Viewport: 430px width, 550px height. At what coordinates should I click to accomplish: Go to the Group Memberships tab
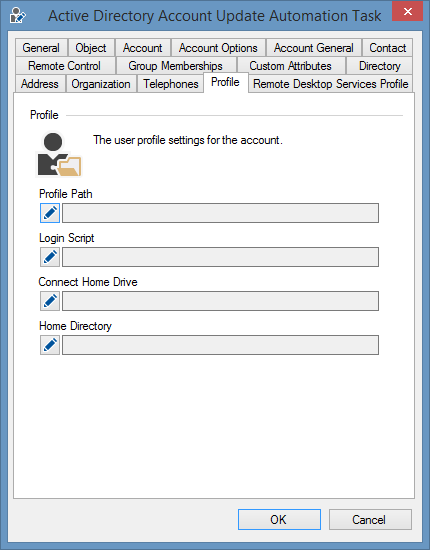[175, 66]
